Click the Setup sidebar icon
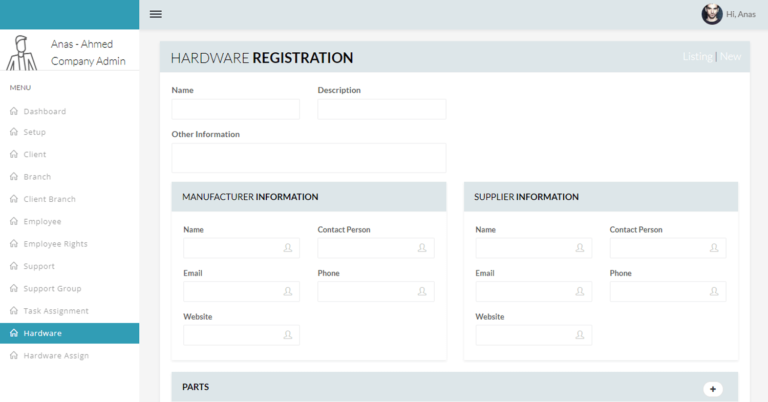 pyautogui.click(x=14, y=132)
